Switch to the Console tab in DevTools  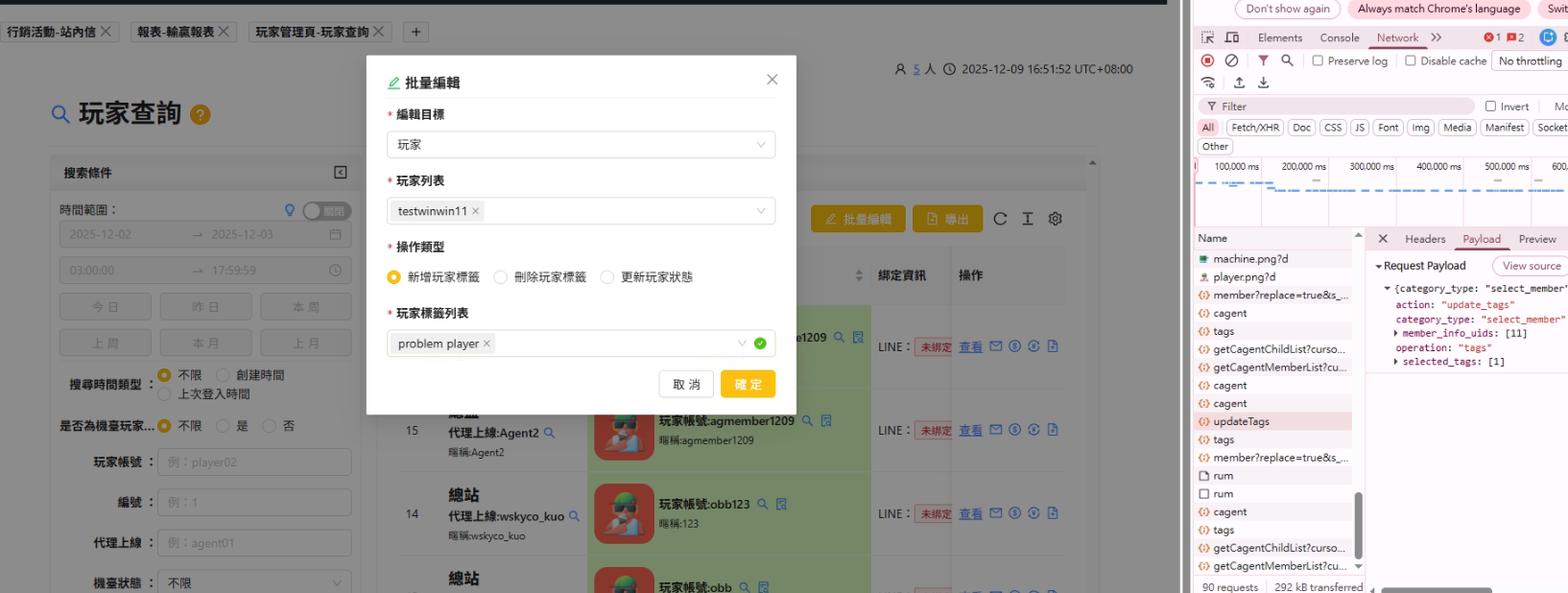[x=1339, y=37]
